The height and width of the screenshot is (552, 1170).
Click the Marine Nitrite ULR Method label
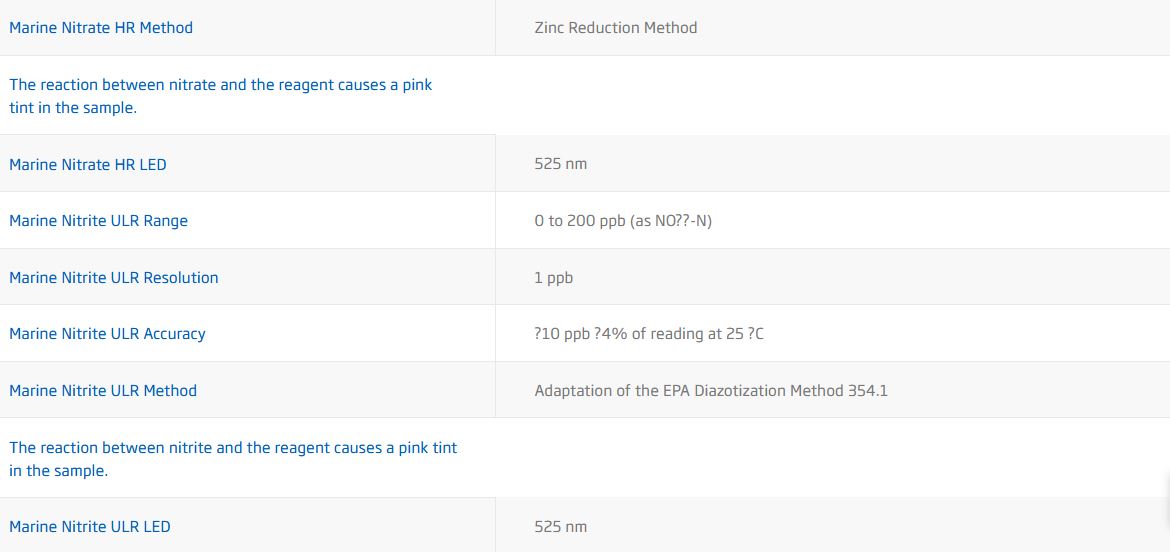(103, 391)
